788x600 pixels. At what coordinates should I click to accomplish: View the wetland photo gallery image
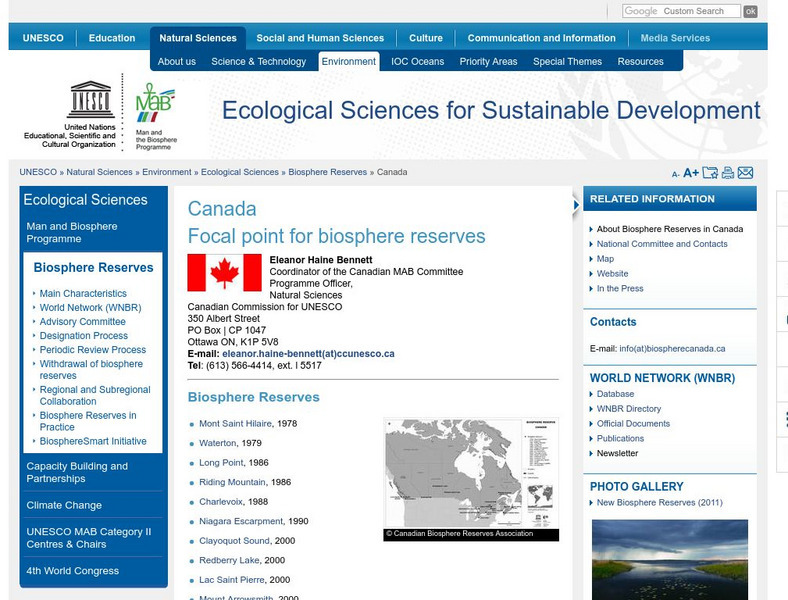(x=670, y=560)
